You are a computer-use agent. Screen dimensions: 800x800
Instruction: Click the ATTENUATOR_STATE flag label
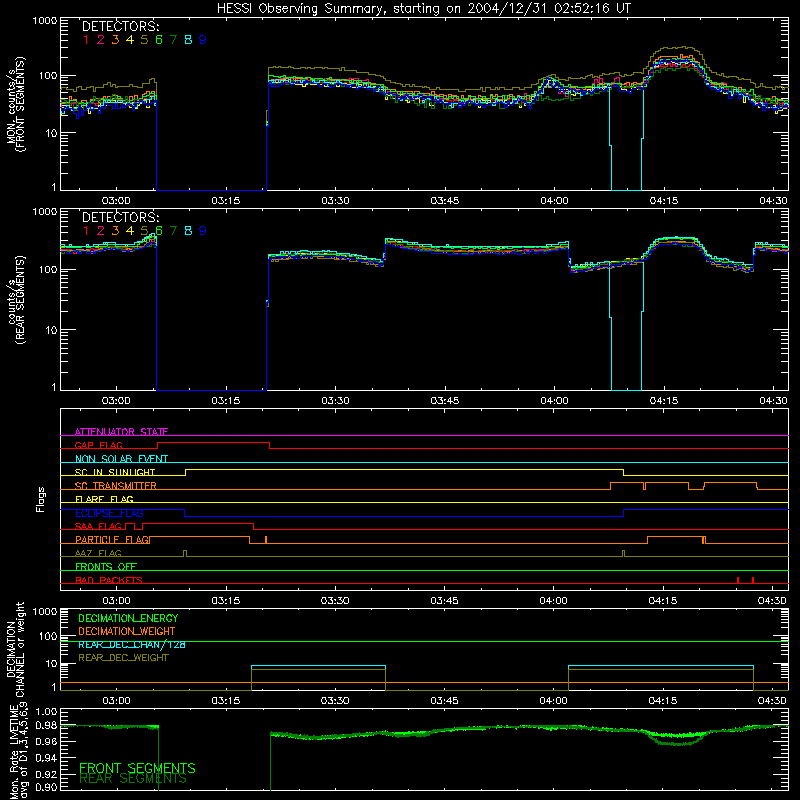pos(121,432)
